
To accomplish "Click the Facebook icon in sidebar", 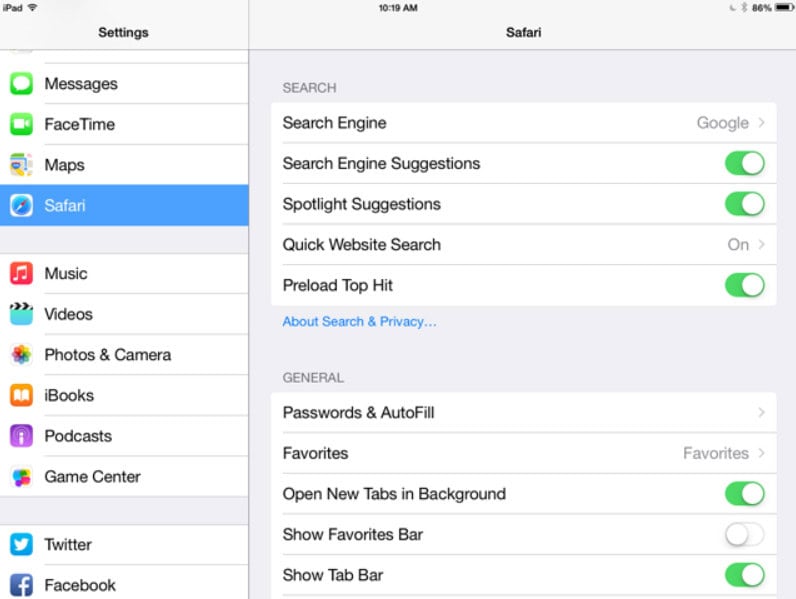I will (21, 585).
